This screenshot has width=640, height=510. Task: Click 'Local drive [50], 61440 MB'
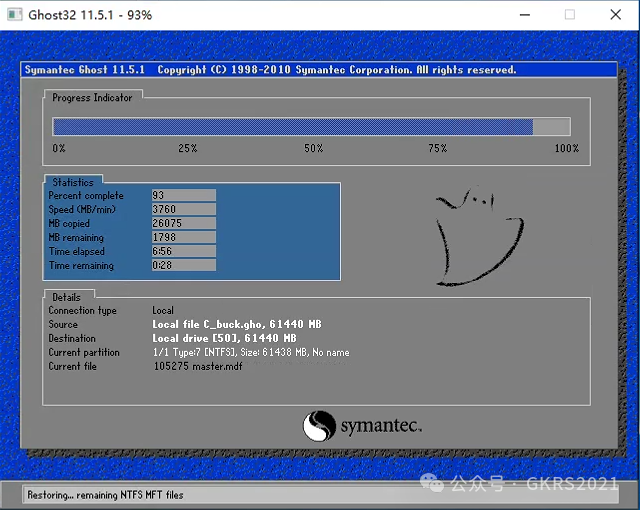pyautogui.click(x=224, y=338)
